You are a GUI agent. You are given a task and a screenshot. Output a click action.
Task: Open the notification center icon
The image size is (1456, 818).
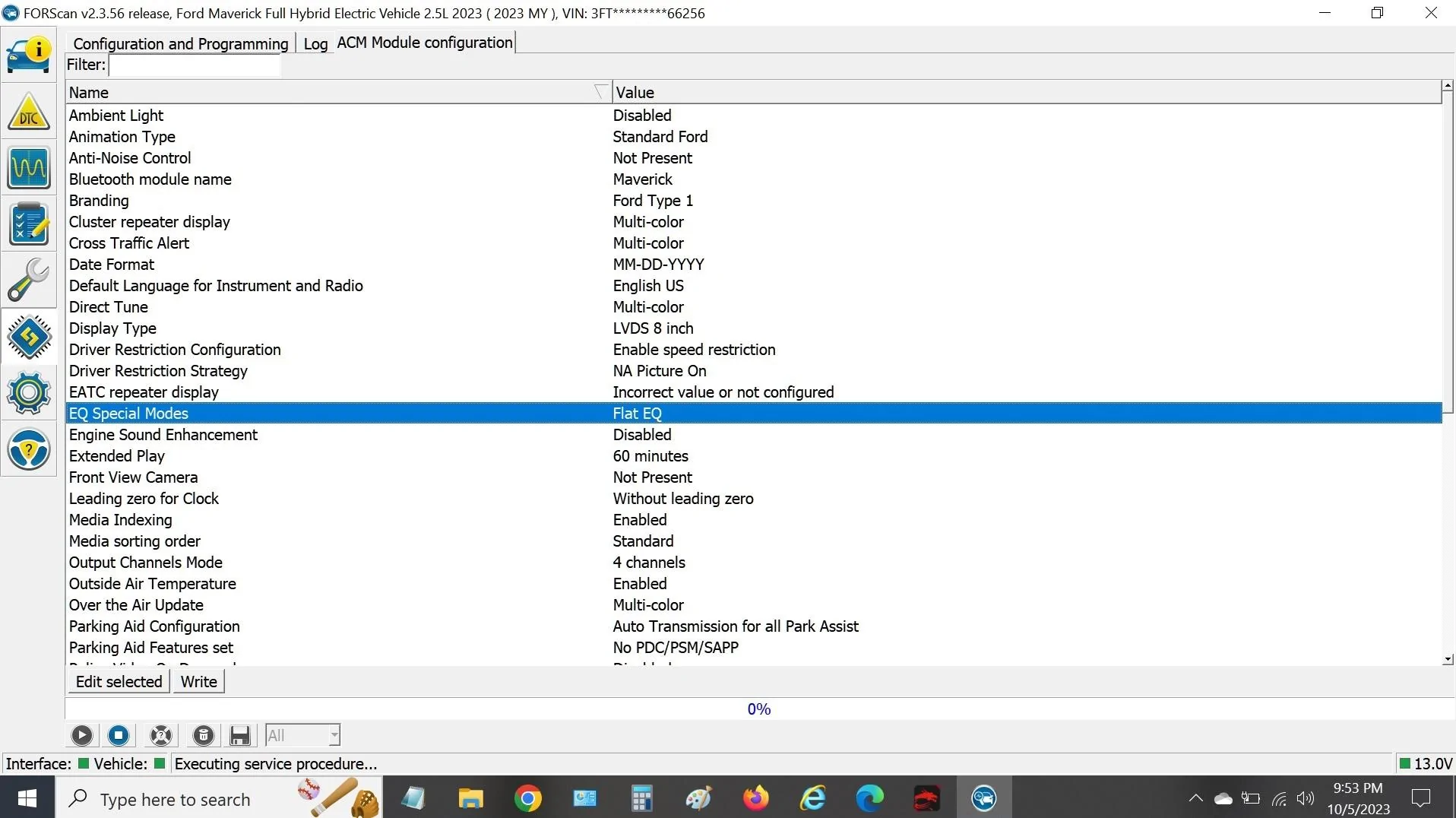coord(1421,798)
